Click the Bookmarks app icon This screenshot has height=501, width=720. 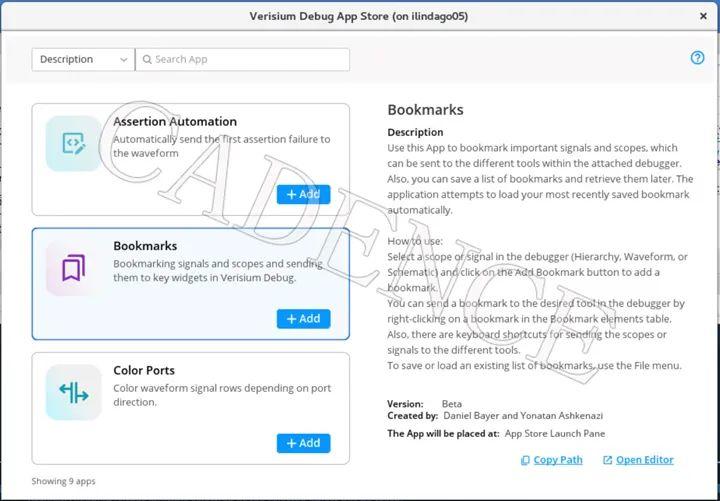pyautogui.click(x=73, y=268)
